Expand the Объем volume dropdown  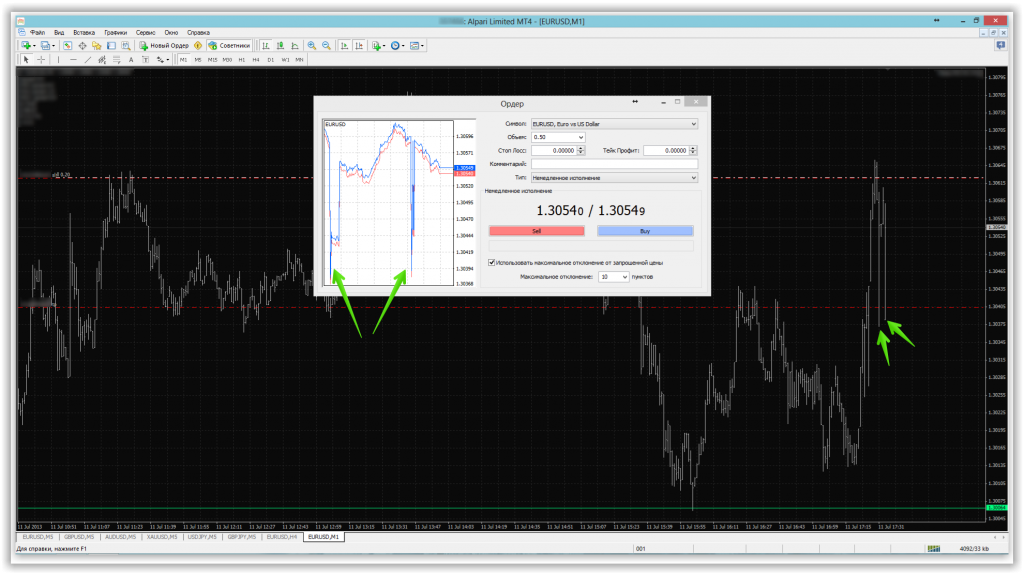(x=580, y=137)
